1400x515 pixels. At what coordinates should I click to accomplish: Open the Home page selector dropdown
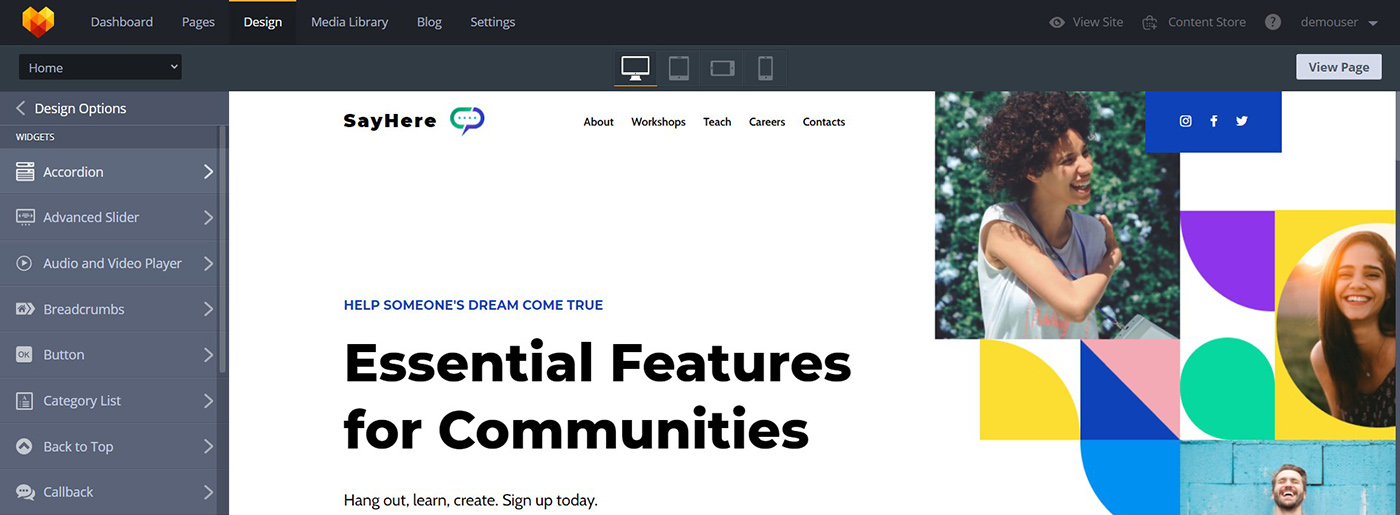click(x=100, y=68)
